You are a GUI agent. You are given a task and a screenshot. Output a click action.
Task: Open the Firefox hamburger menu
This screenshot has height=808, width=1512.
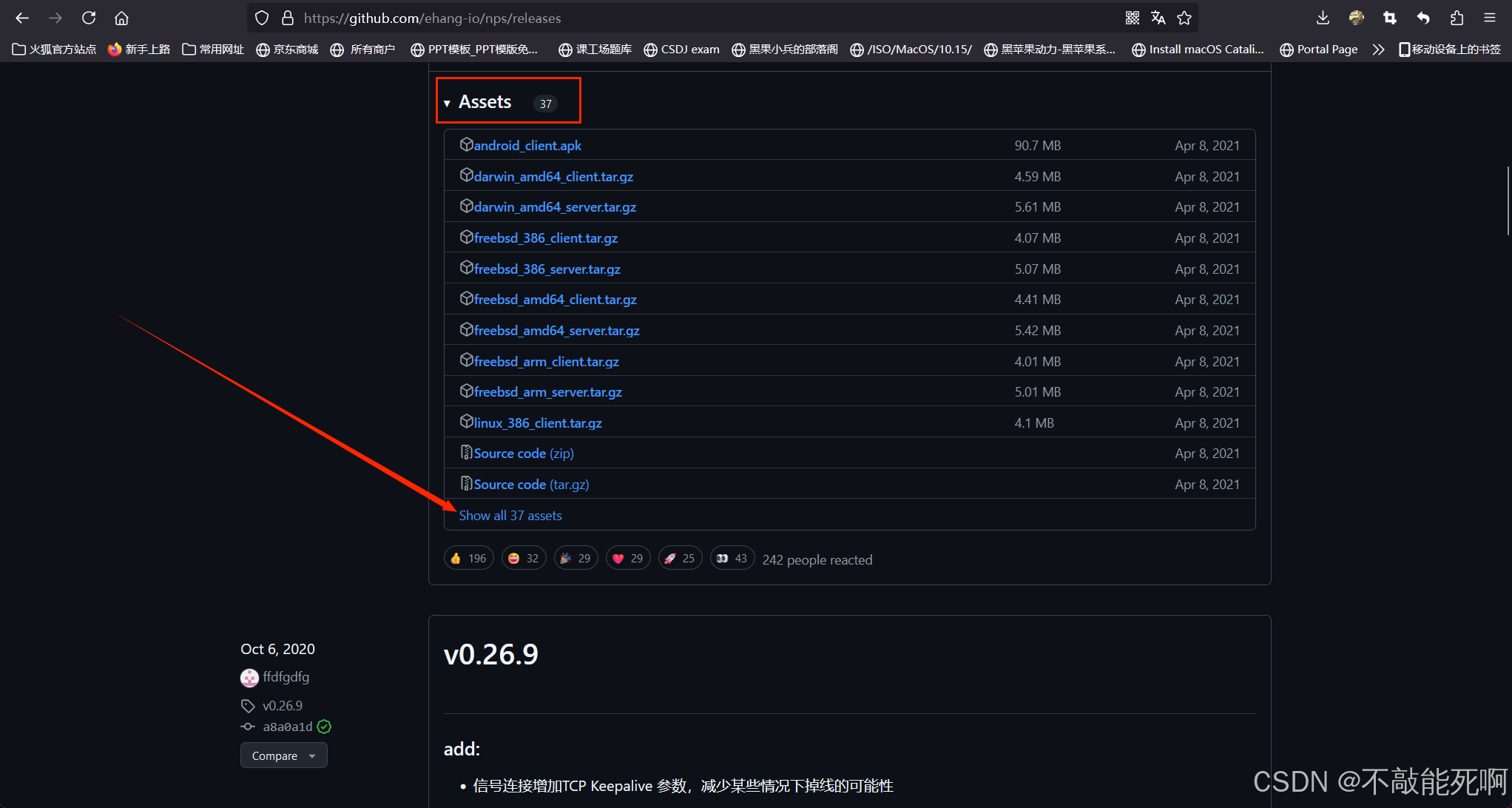[x=1490, y=18]
